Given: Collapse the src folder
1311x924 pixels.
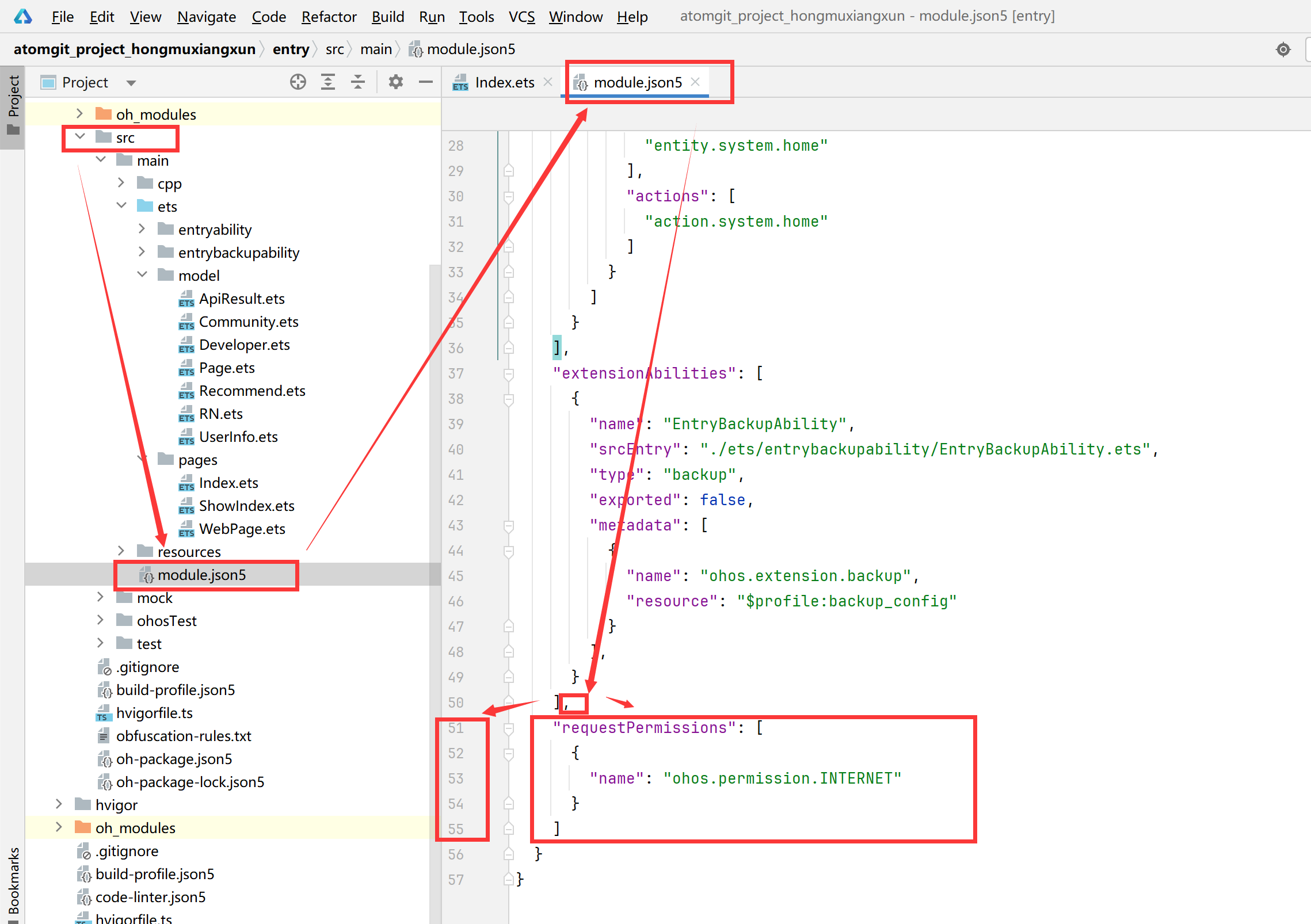Looking at the screenshot, I should [x=80, y=137].
